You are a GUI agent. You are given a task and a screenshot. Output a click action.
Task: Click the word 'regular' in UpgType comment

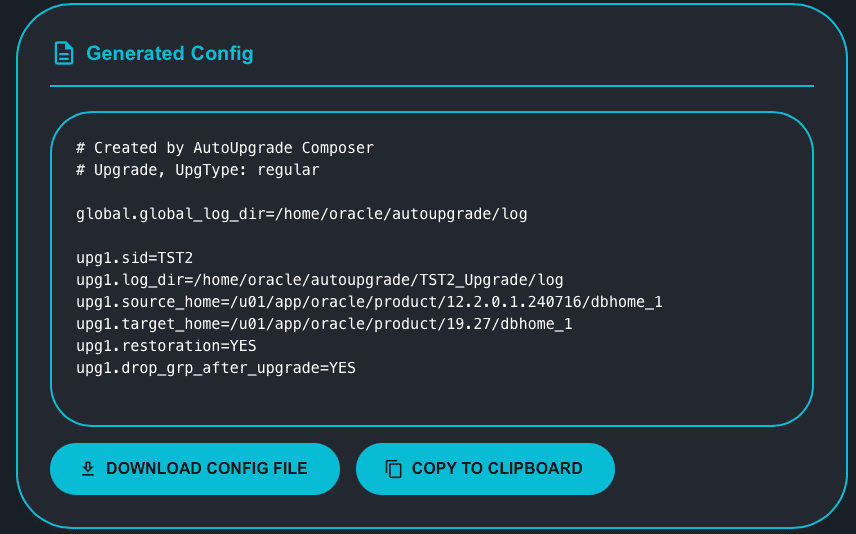point(288,170)
